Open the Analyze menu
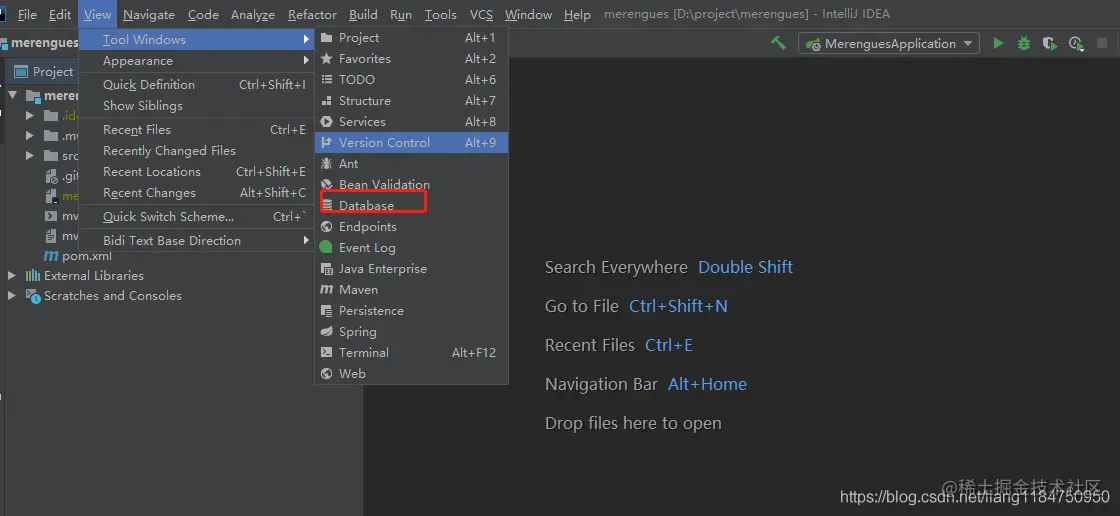The height and width of the screenshot is (516, 1120). (x=253, y=14)
